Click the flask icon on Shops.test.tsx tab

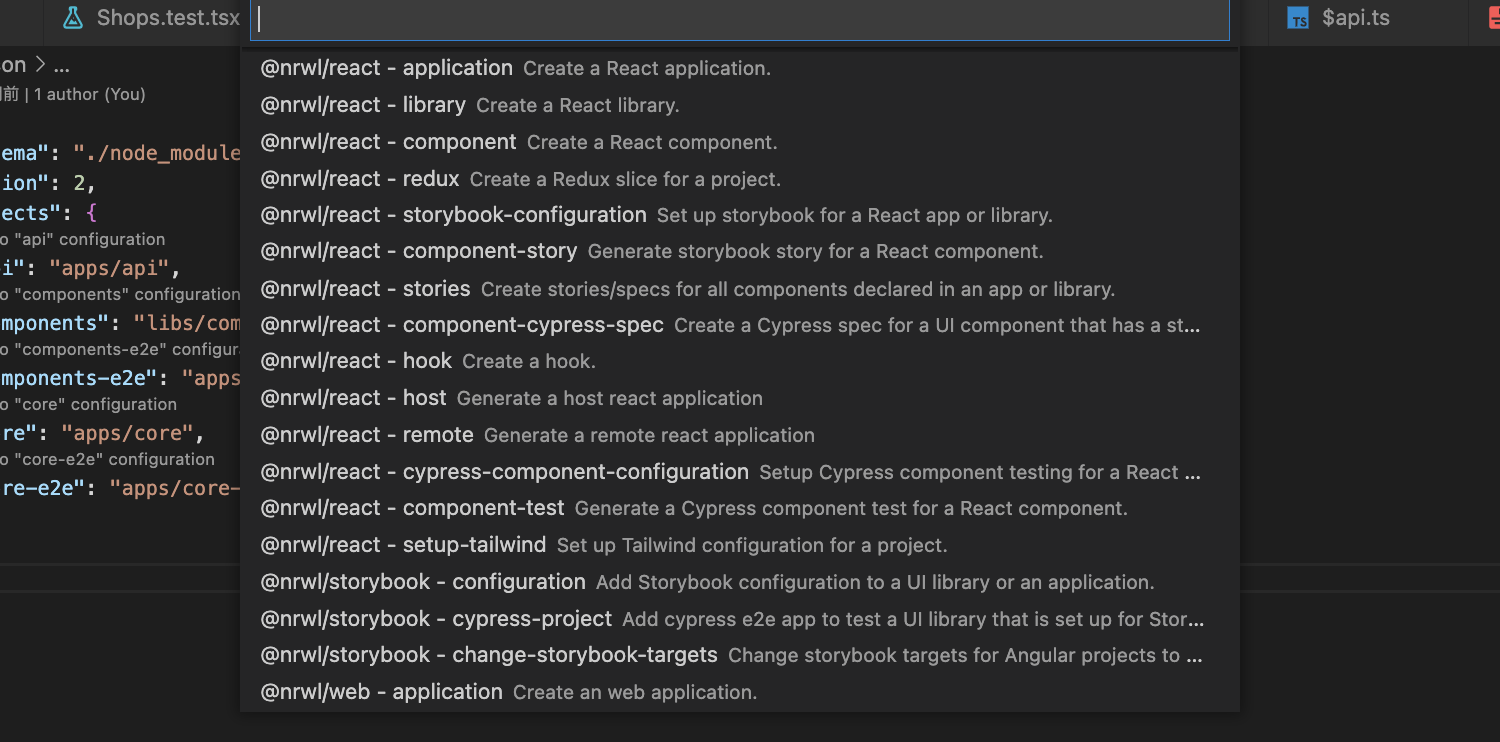point(72,18)
